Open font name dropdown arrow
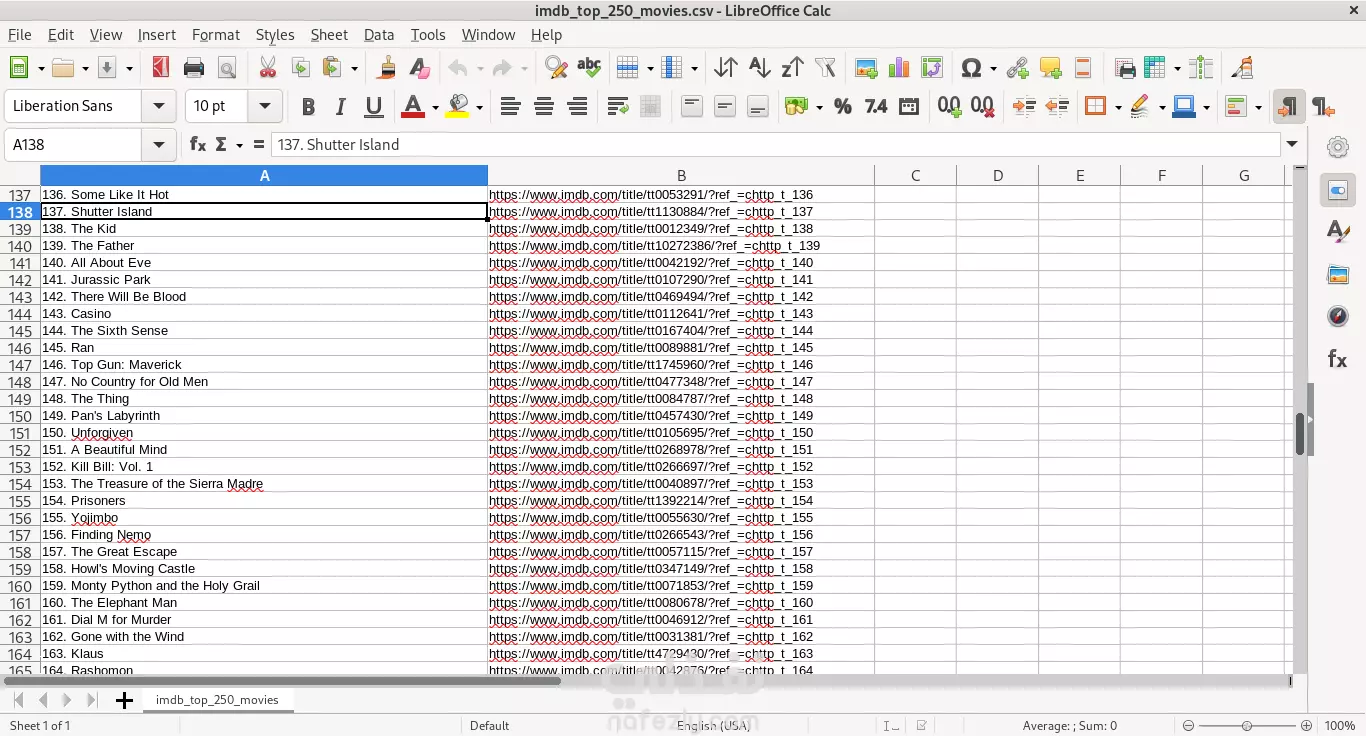 click(x=158, y=106)
